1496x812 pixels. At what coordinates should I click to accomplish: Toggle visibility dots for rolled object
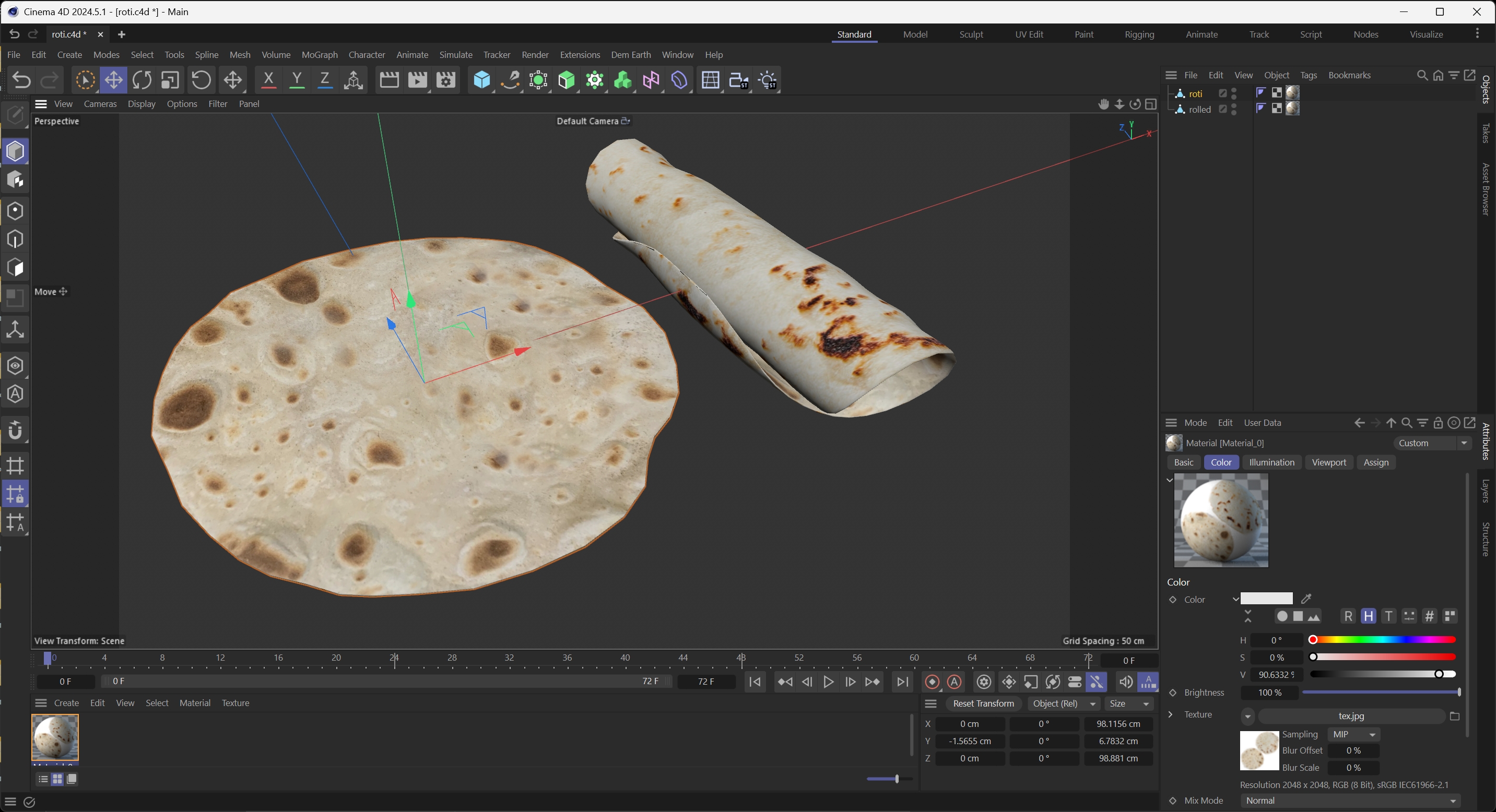(x=1234, y=109)
